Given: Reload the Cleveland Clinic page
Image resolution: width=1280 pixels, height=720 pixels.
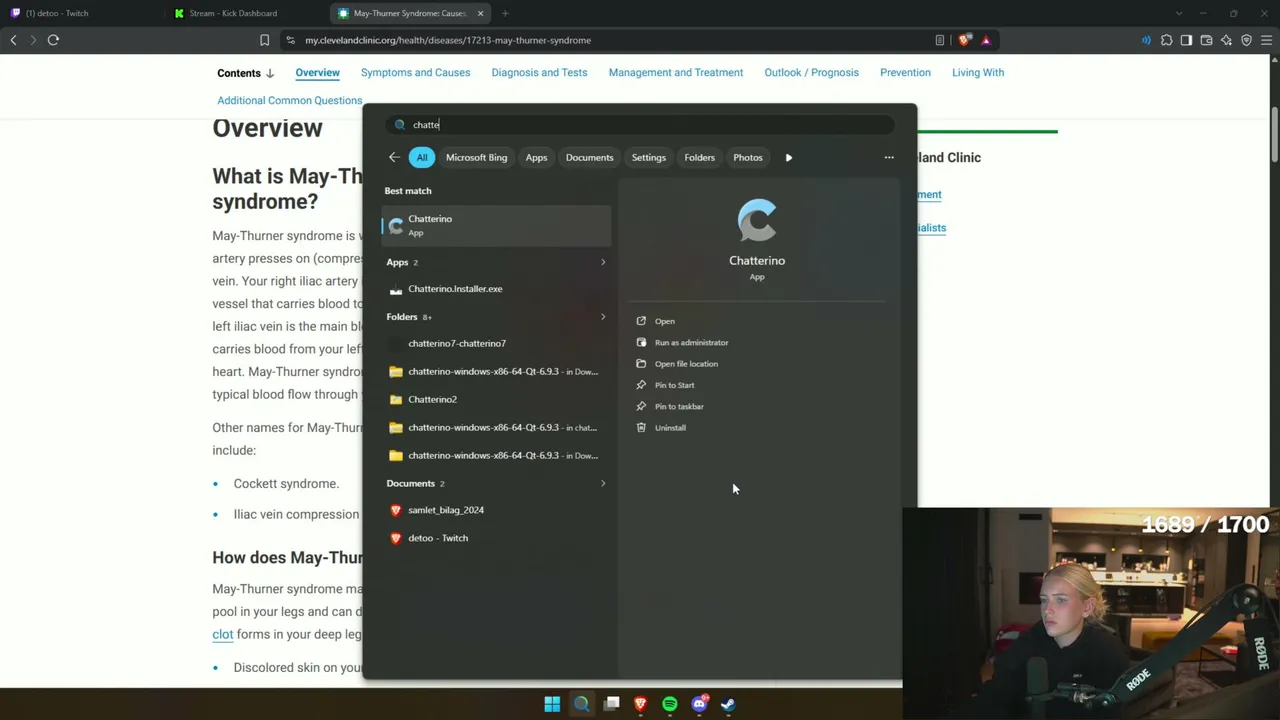Looking at the screenshot, I should [x=53, y=40].
